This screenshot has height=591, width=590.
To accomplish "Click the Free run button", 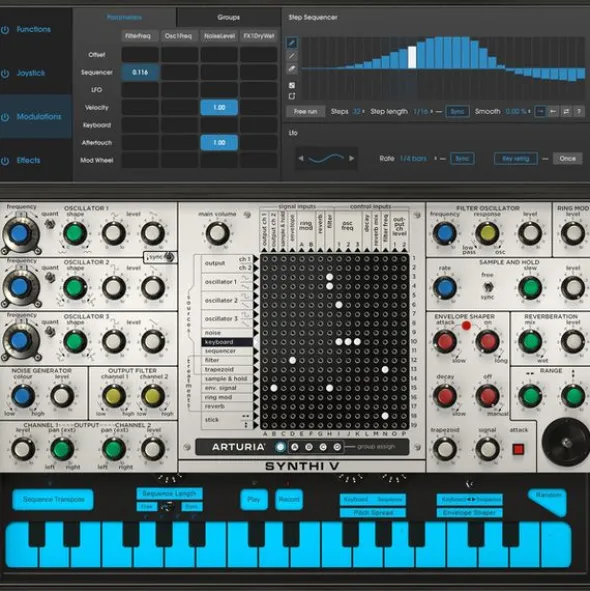I will (305, 112).
